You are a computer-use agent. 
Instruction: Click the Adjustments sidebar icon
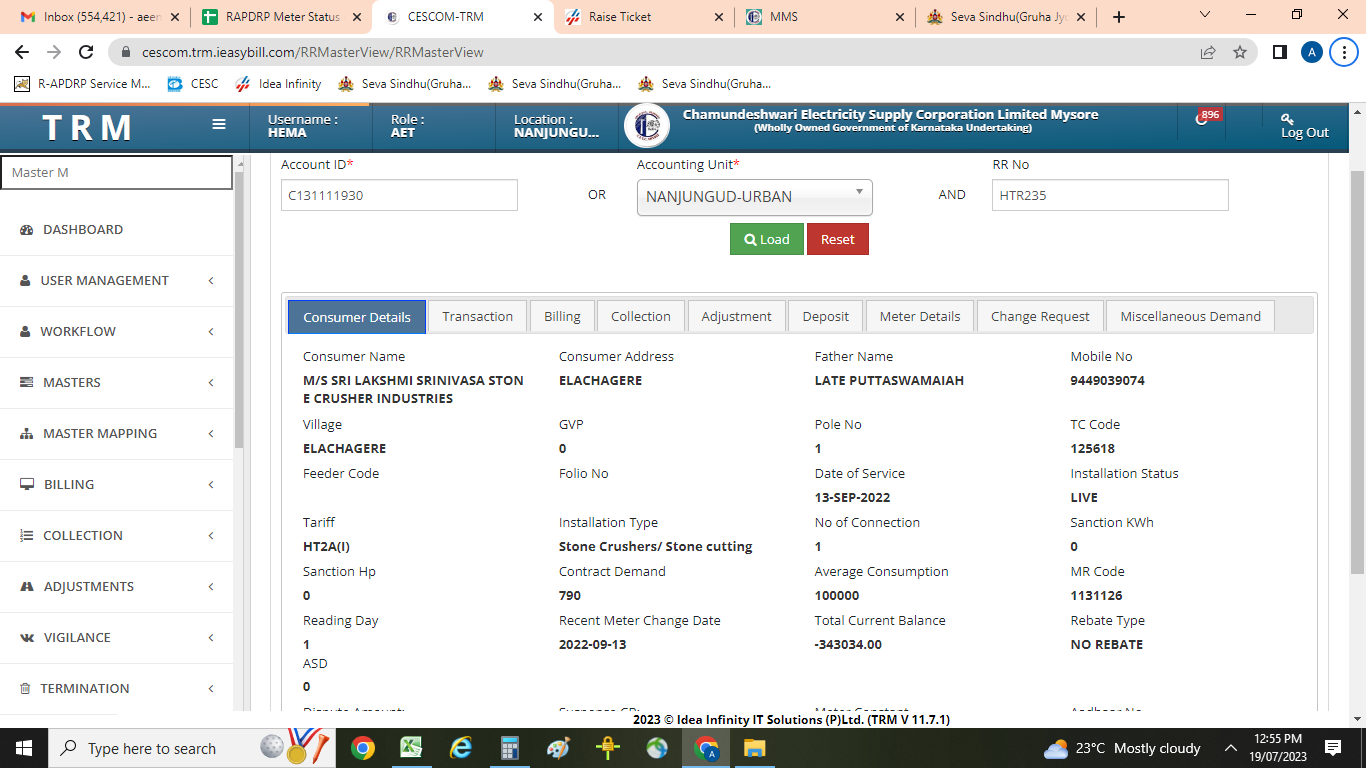coord(27,586)
